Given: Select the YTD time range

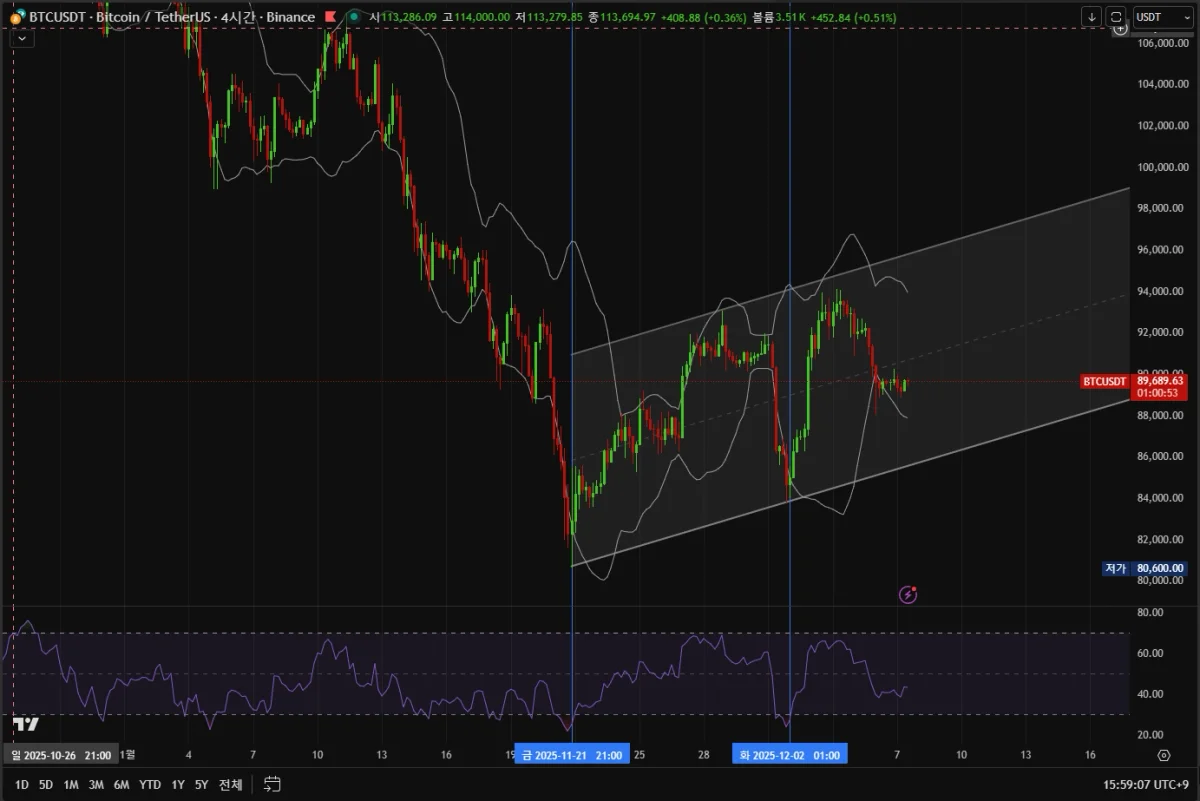Looking at the screenshot, I should (x=150, y=785).
